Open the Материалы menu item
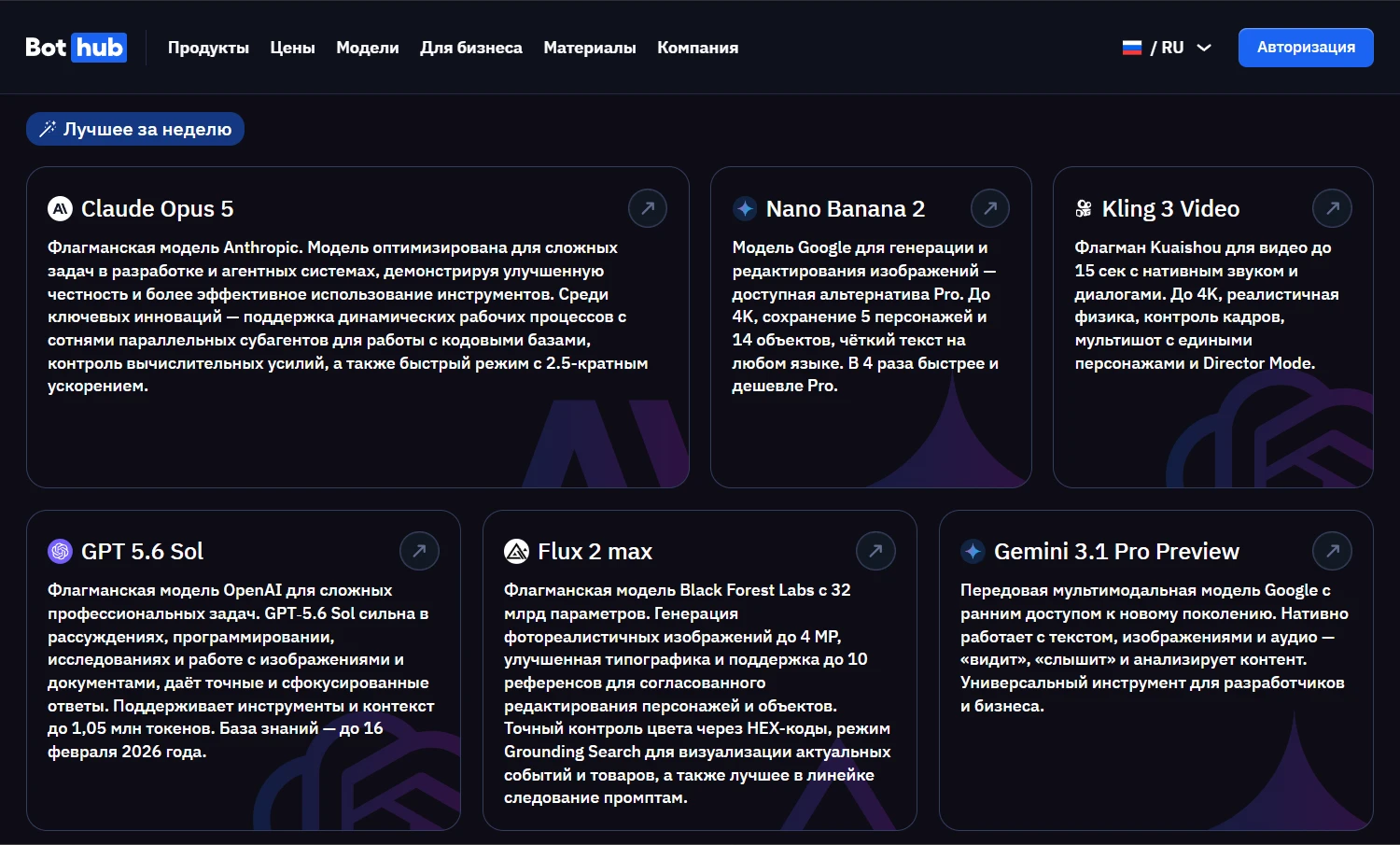Viewport: 1400px width, 845px height. [x=590, y=48]
